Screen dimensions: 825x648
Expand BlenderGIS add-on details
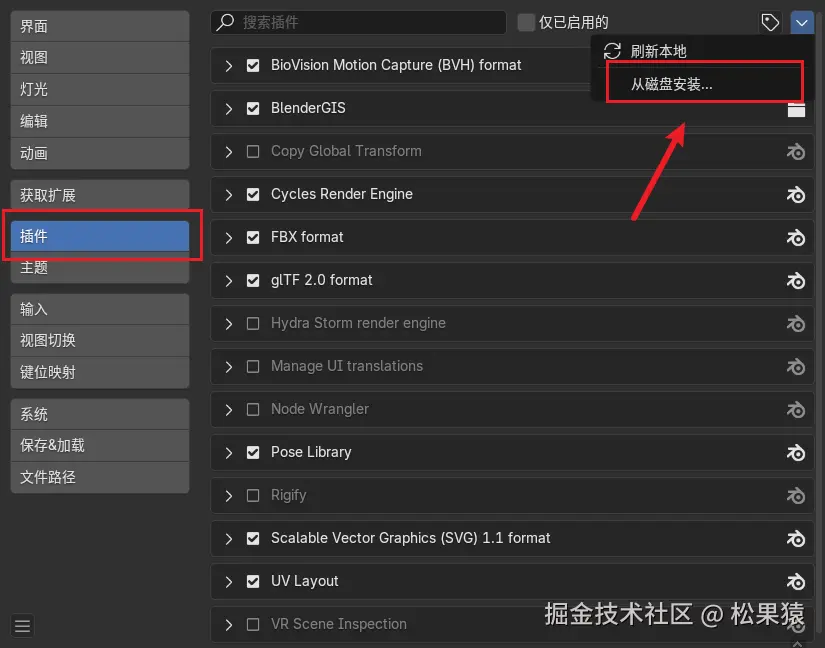[228, 109]
